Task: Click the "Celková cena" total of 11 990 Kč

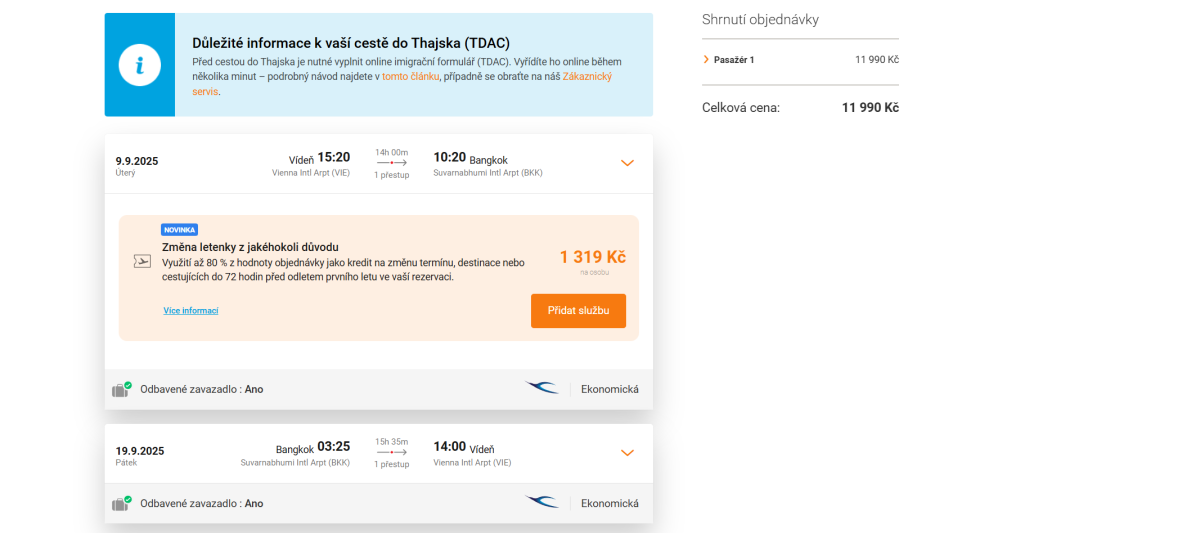Action: pos(870,108)
